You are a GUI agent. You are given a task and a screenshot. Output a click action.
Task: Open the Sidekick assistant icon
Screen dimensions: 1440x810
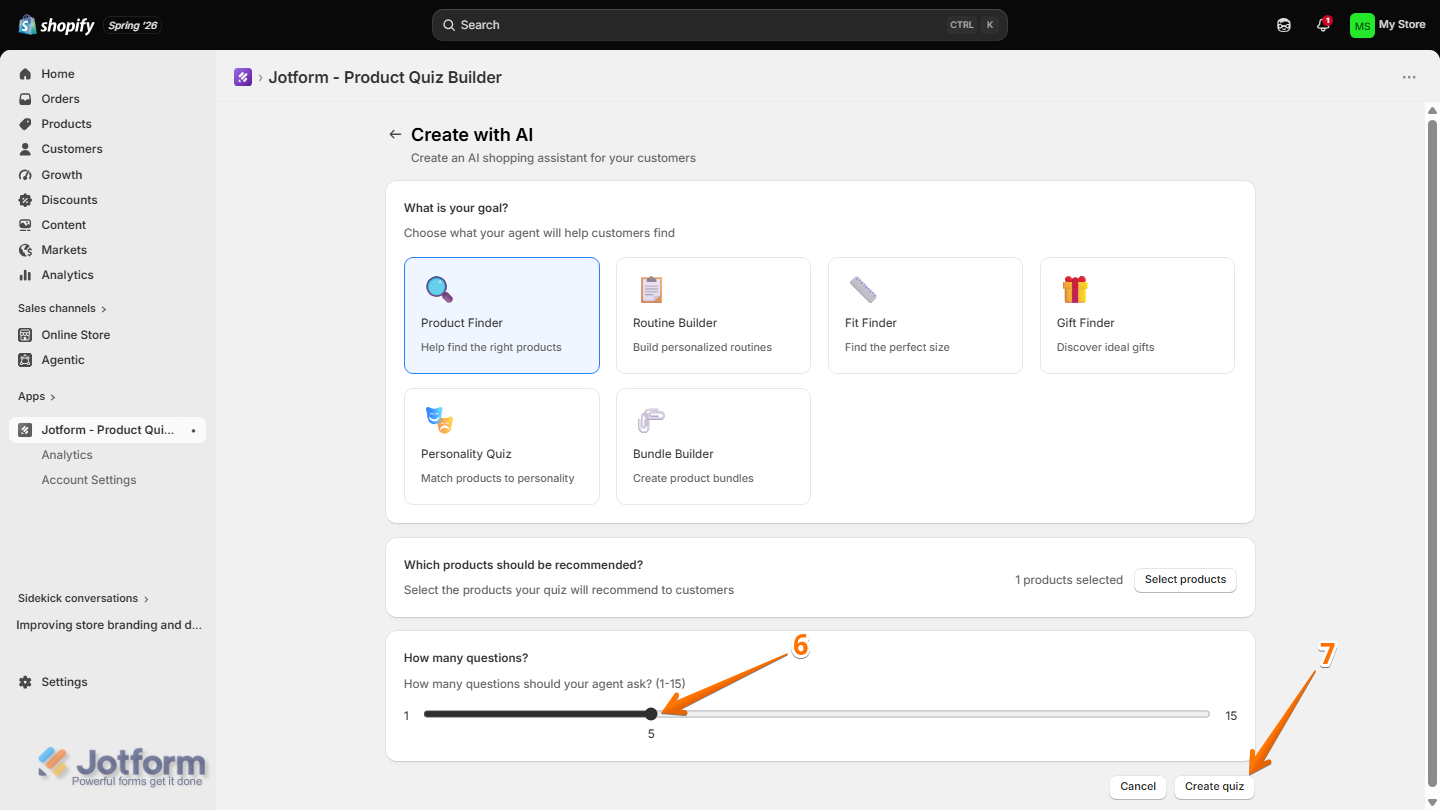[1284, 25]
